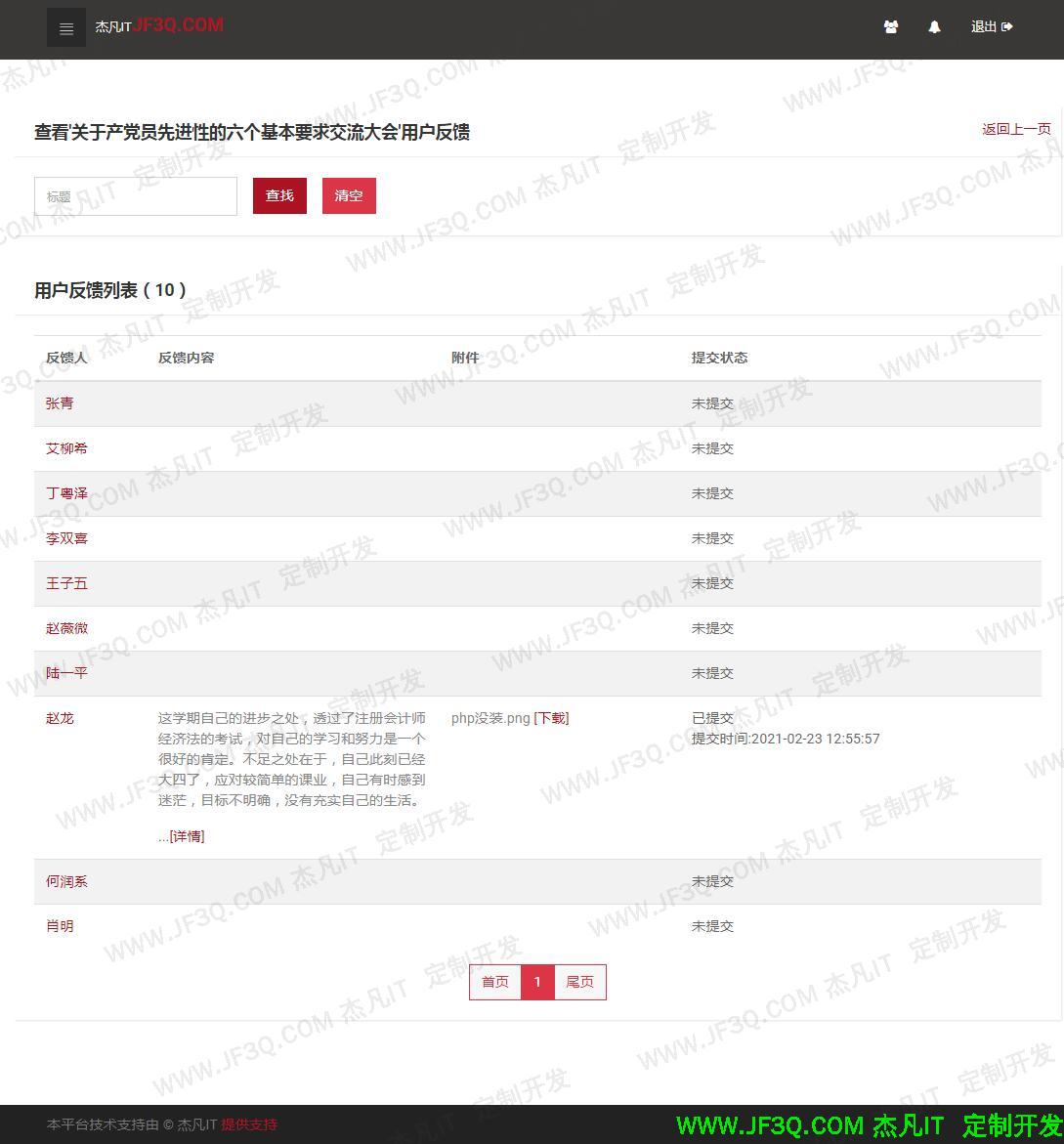Click the 标题 title search input field
Screen dimensions: 1064x1144
pyautogui.click(x=135, y=195)
